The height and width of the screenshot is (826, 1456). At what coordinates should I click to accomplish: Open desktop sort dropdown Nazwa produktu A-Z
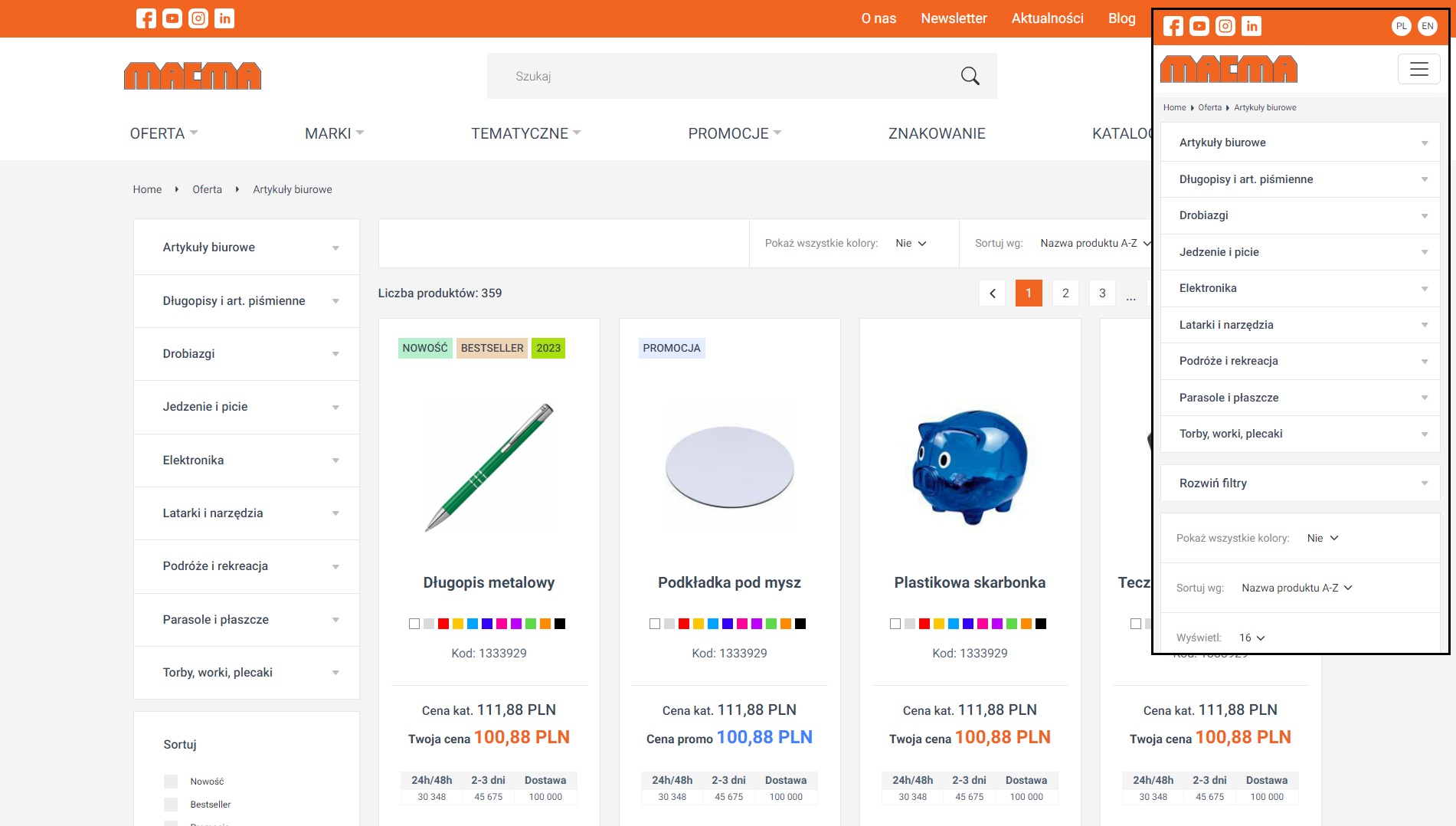click(1095, 243)
